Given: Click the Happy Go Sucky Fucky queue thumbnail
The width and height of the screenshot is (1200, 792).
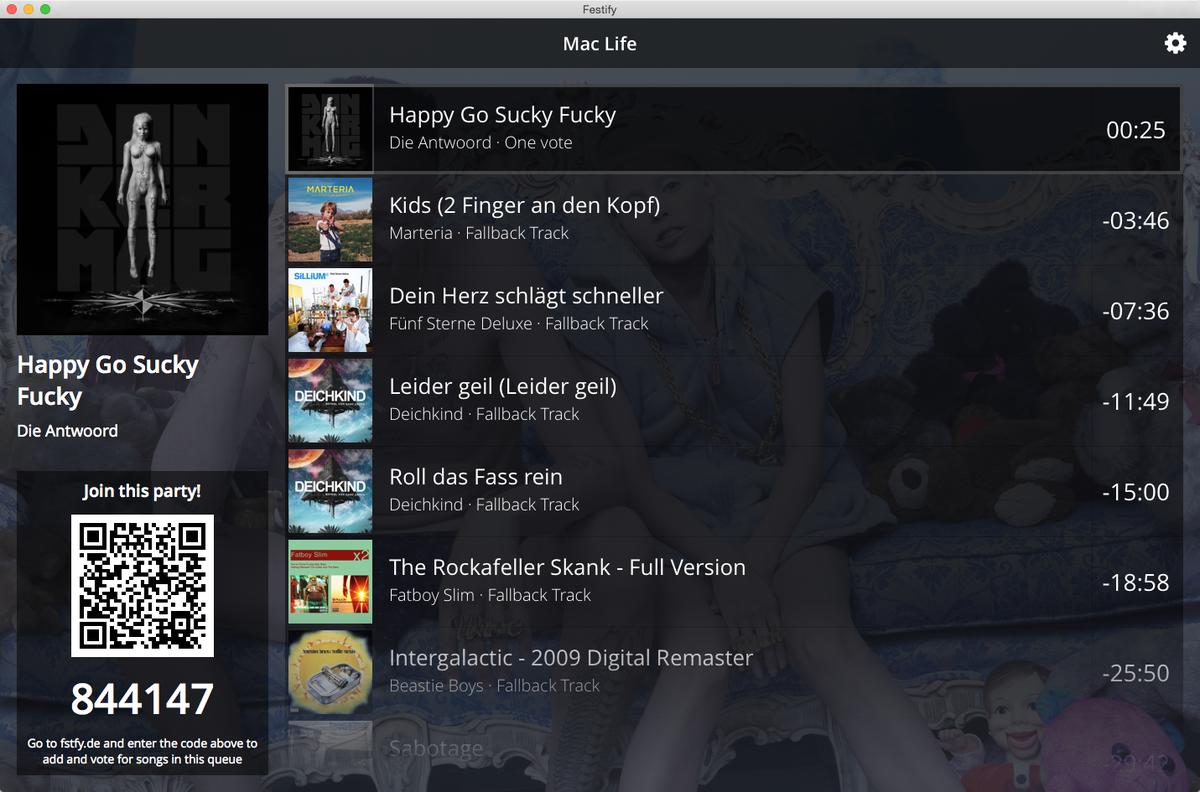Looking at the screenshot, I should pyautogui.click(x=330, y=129).
